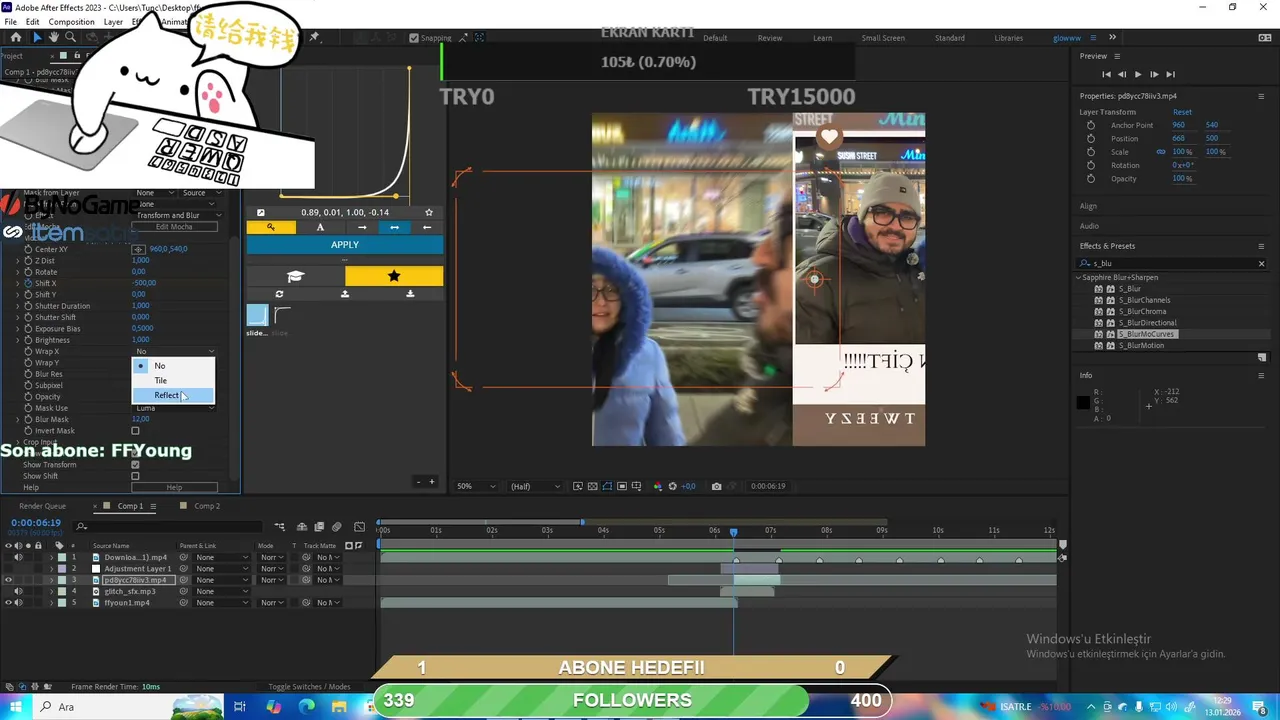
Task: Choose Tile in the Wrap X list
Action: pyautogui.click(x=173, y=380)
